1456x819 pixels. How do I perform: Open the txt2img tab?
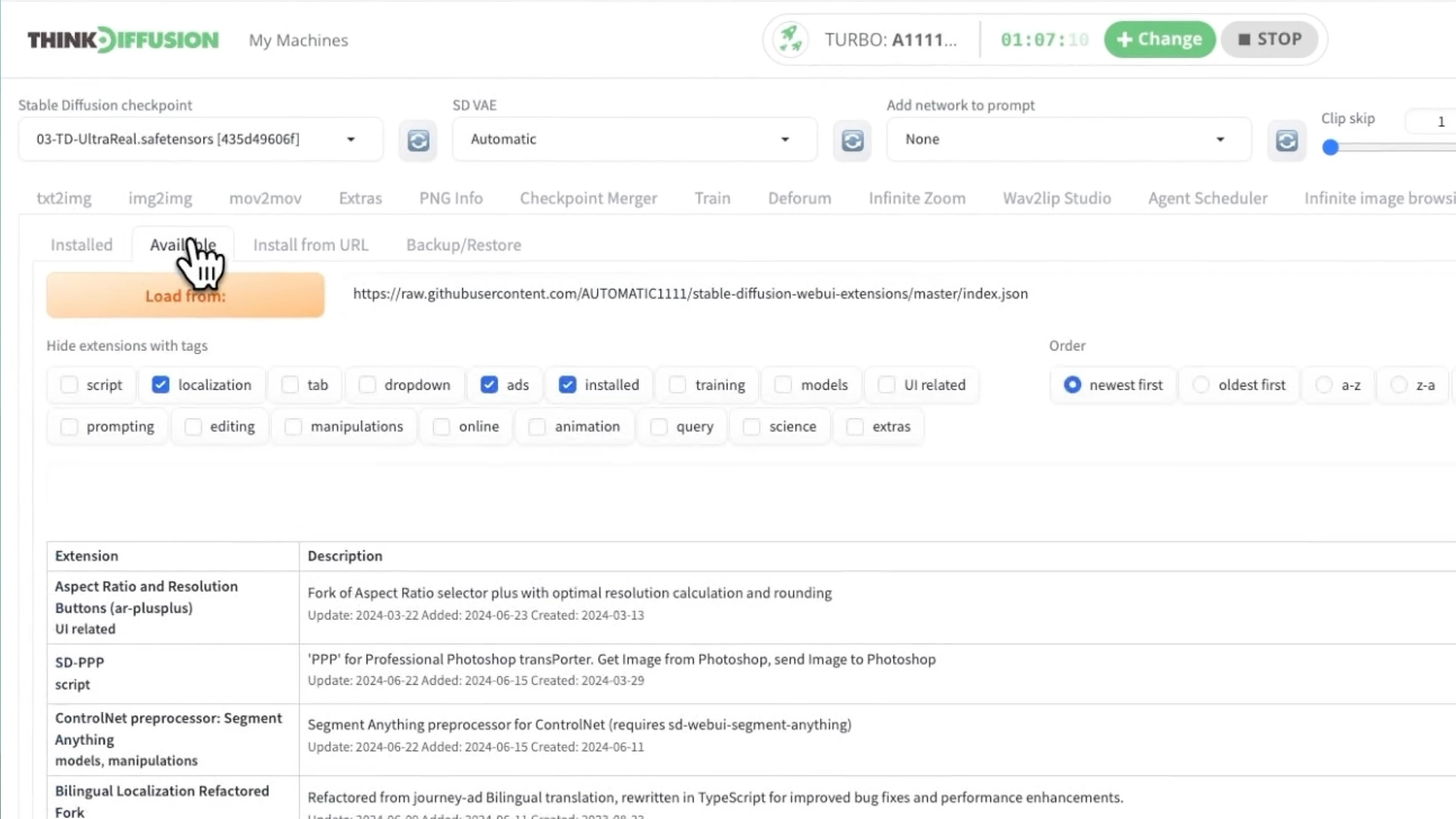point(64,198)
